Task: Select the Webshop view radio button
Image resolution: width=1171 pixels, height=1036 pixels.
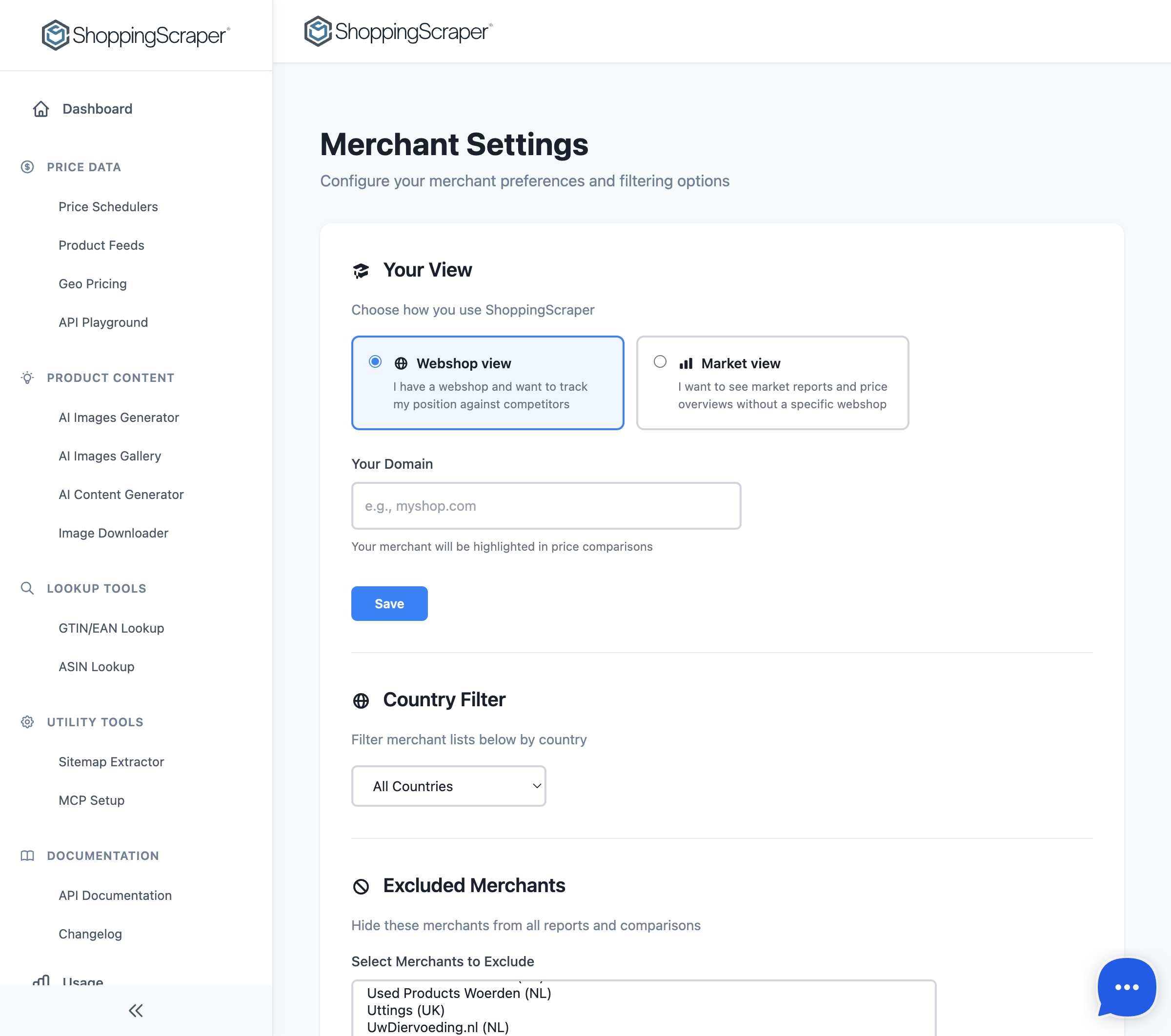Action: [375, 361]
